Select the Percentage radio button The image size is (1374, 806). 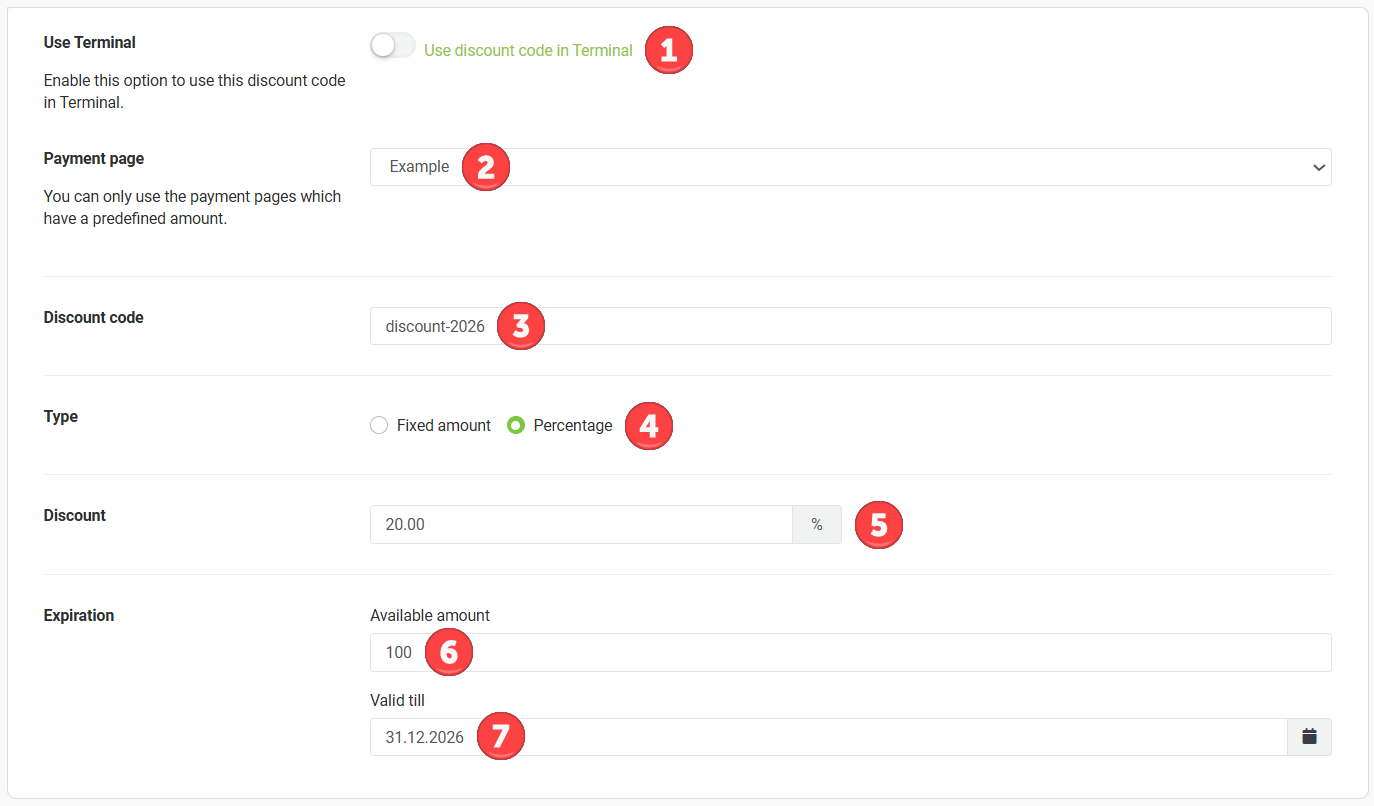[x=516, y=426]
